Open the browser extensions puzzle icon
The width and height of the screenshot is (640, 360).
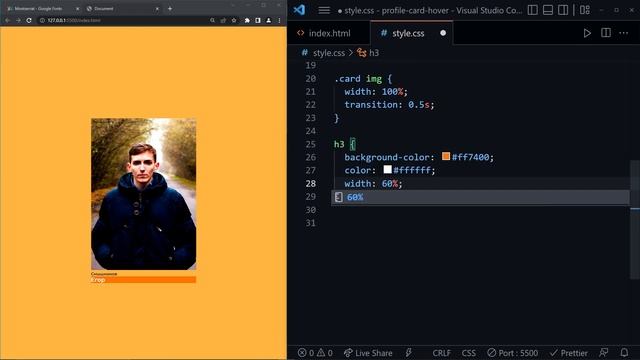[247, 20]
